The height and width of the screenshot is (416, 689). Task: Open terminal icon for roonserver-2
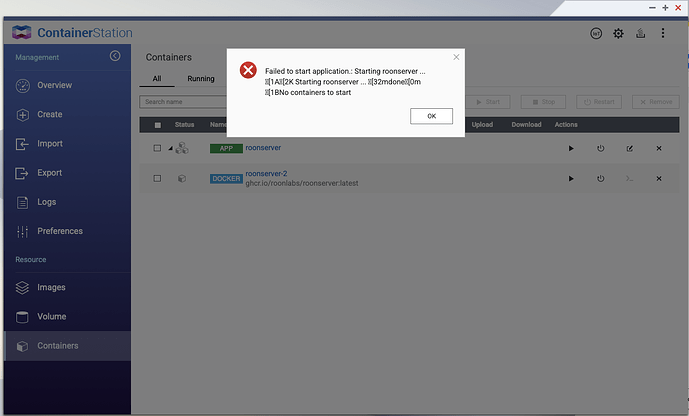click(630, 178)
